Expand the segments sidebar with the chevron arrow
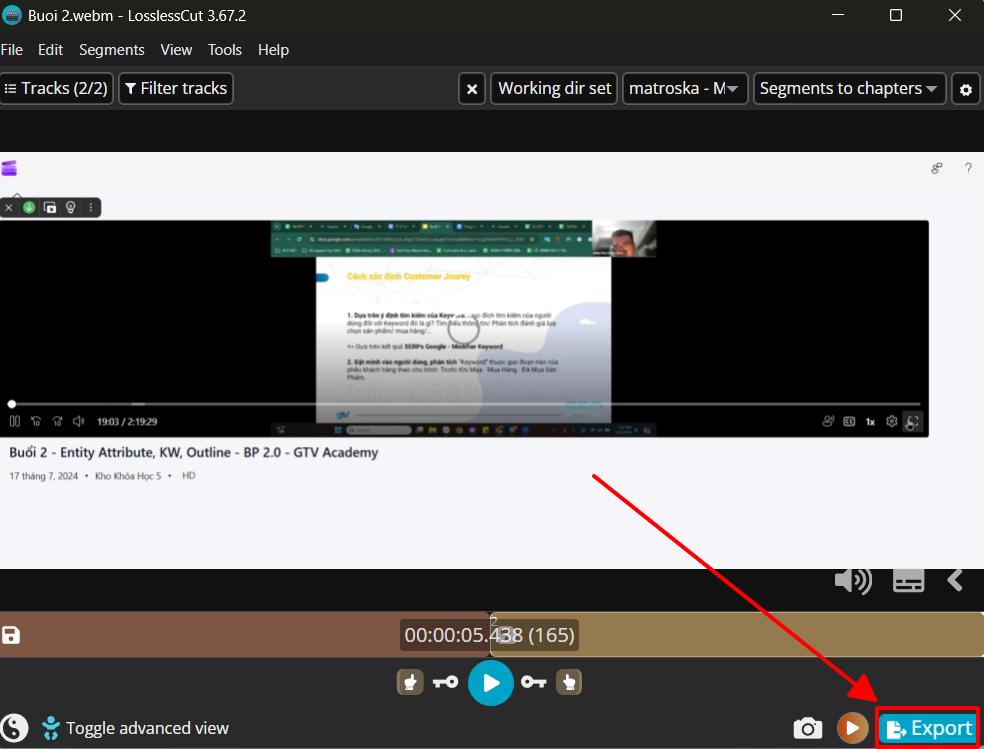Screen dimensions: 984x749 (x=955, y=580)
